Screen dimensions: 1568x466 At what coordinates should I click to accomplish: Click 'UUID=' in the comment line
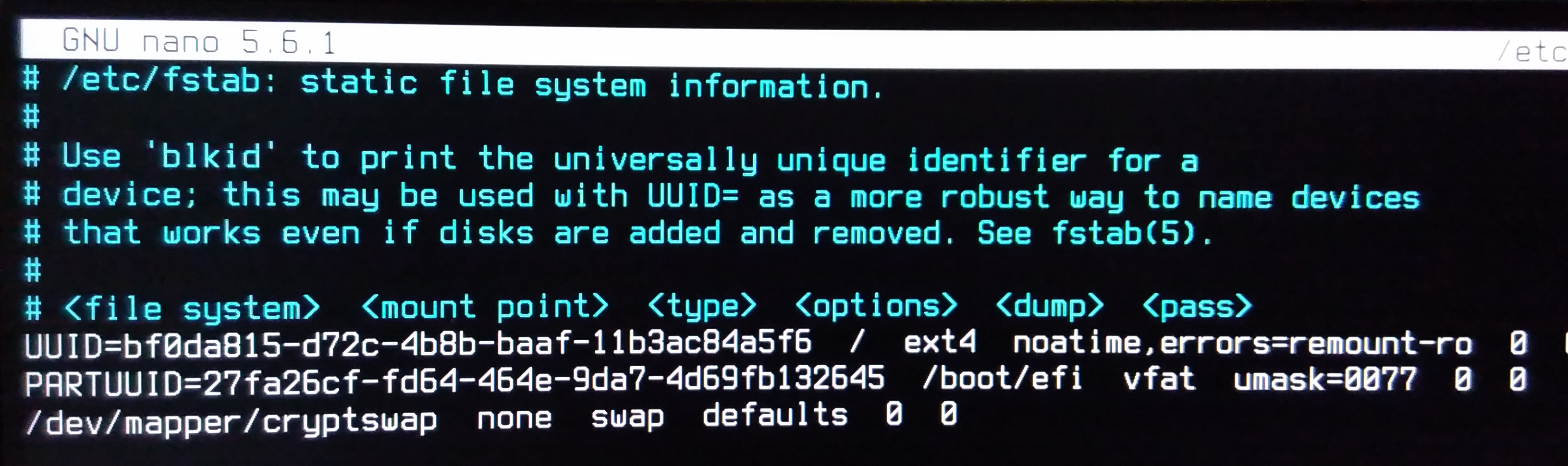[x=693, y=195]
